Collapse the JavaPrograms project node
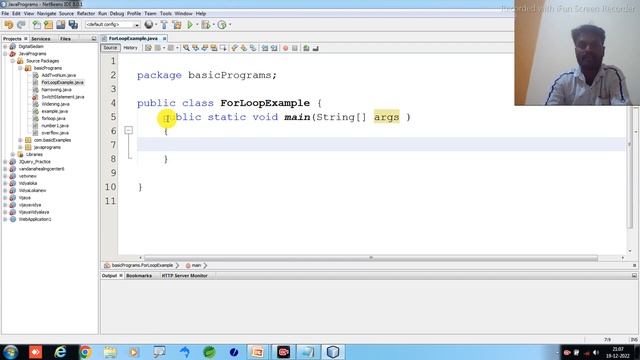 tap(5, 53)
